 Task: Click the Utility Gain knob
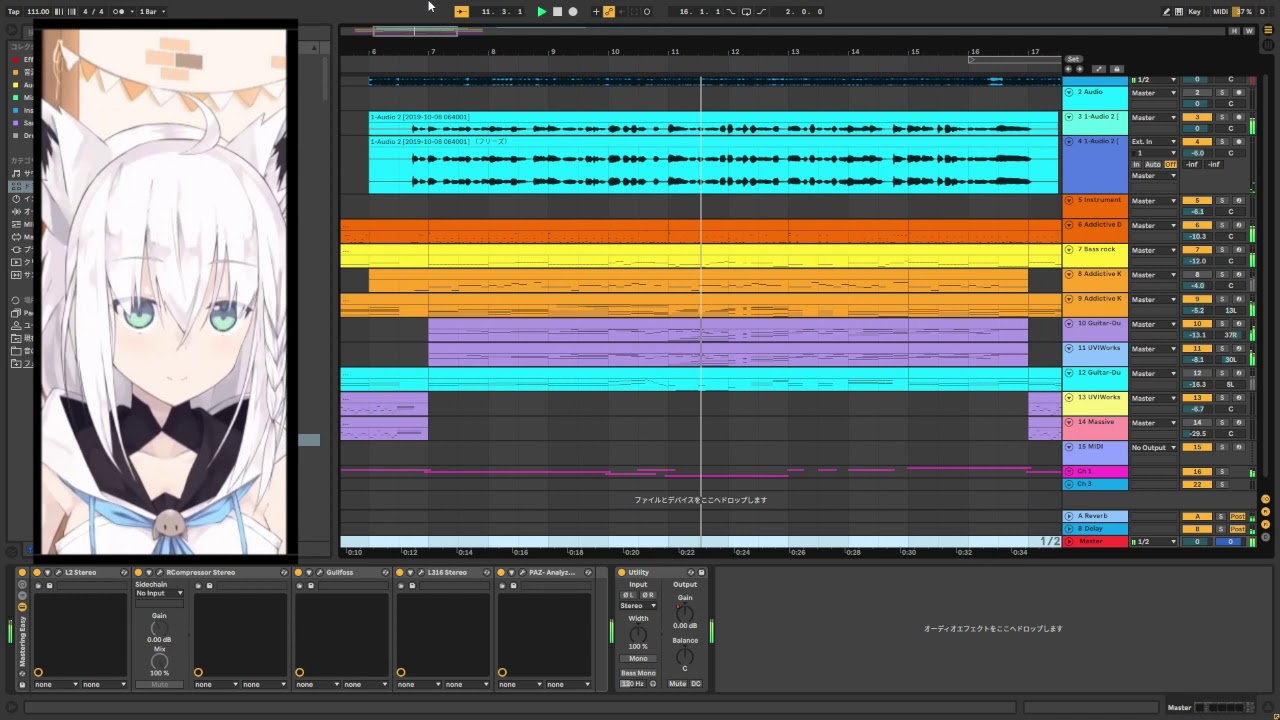(685, 612)
